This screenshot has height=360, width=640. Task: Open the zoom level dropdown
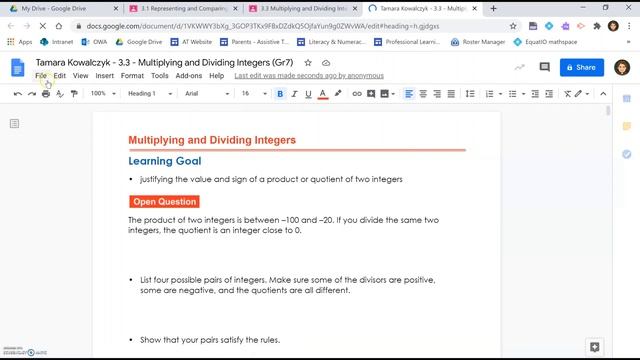tap(103, 93)
